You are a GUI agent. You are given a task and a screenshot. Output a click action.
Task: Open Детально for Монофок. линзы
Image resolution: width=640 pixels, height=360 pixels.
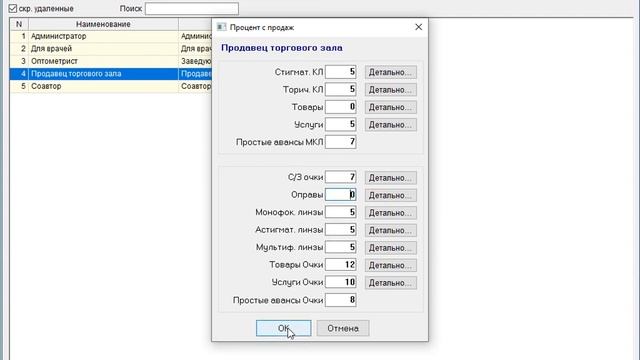pyautogui.click(x=391, y=213)
